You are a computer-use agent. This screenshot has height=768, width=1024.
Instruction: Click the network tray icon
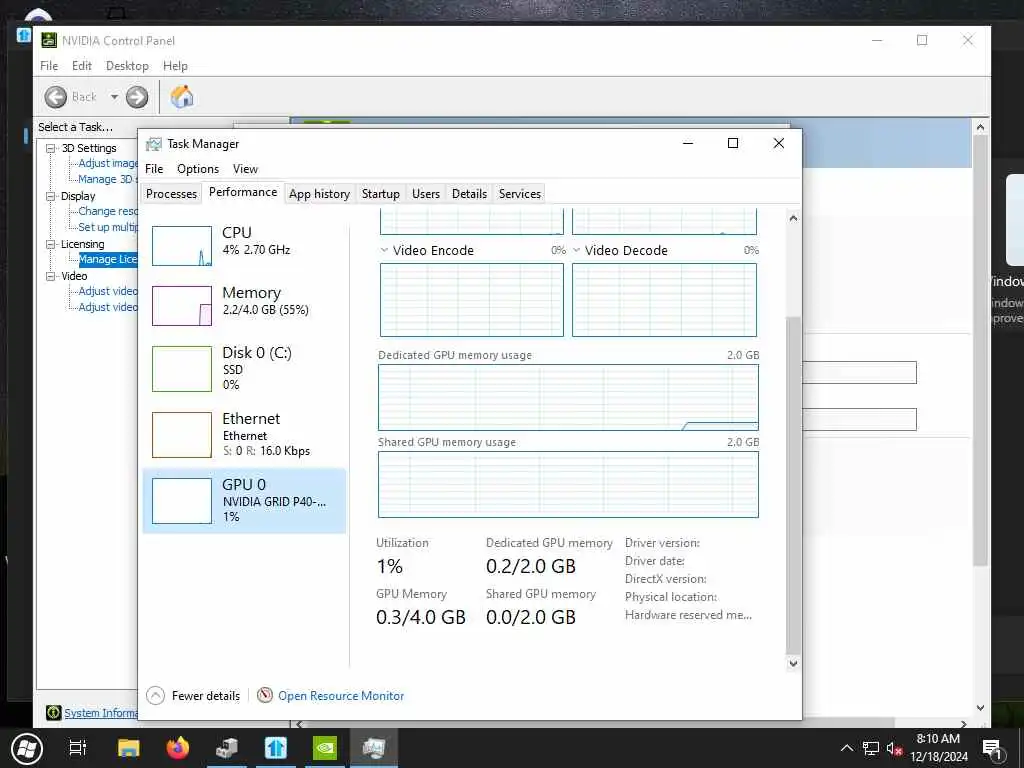pos(871,748)
